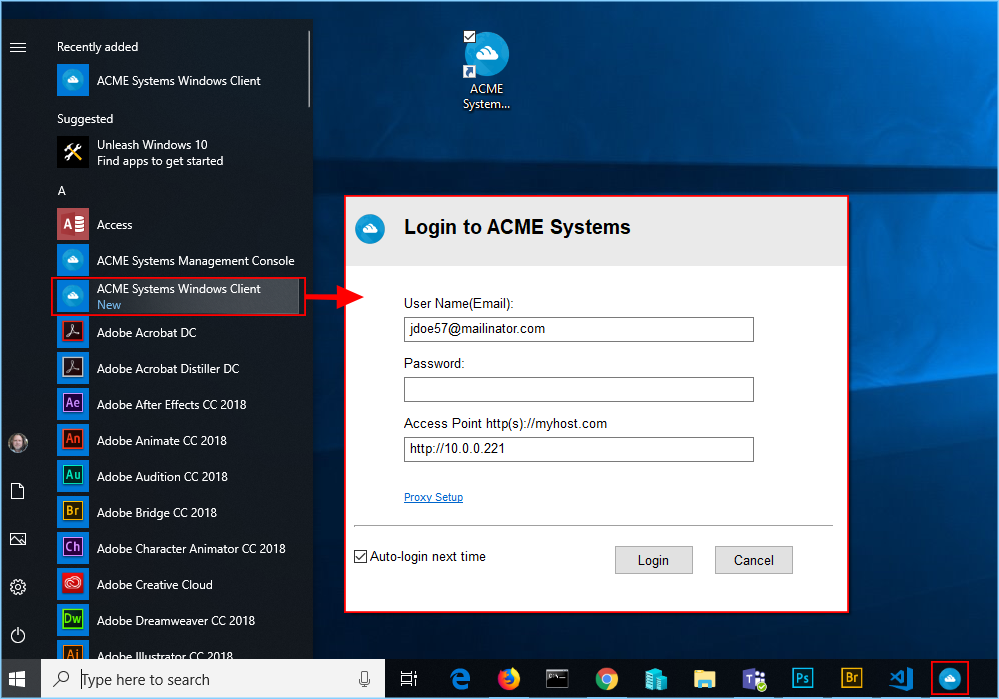Launch Access from the app list
The image size is (999, 699).
click(x=177, y=224)
